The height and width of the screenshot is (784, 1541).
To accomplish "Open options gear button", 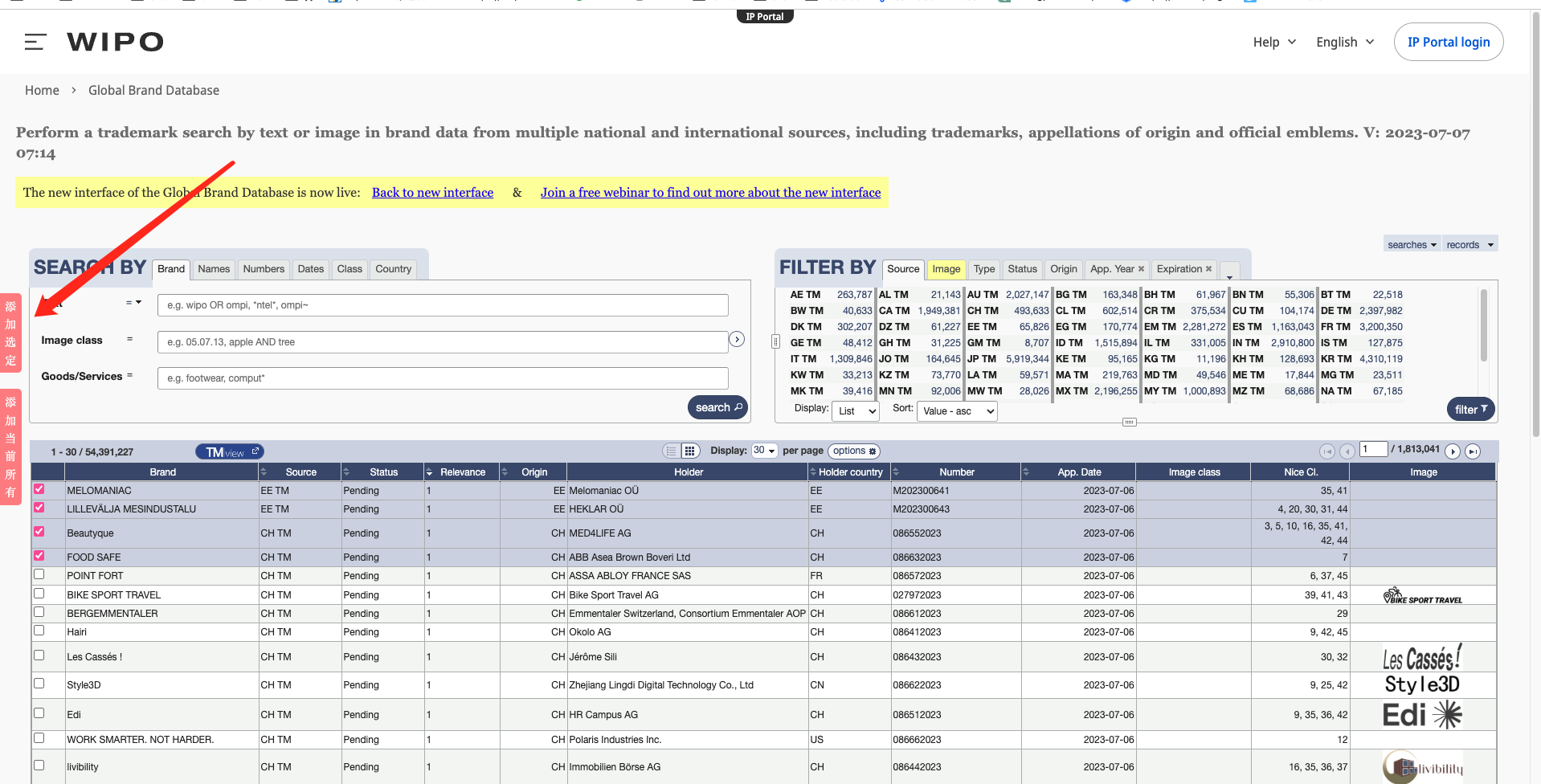I will coord(854,451).
